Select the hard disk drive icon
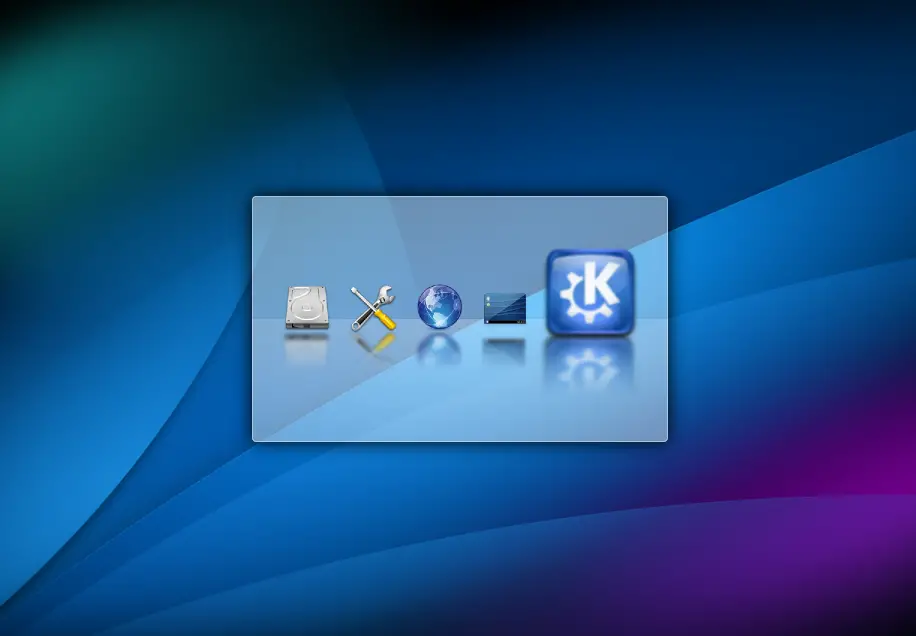The height and width of the screenshot is (636, 916). (x=307, y=307)
